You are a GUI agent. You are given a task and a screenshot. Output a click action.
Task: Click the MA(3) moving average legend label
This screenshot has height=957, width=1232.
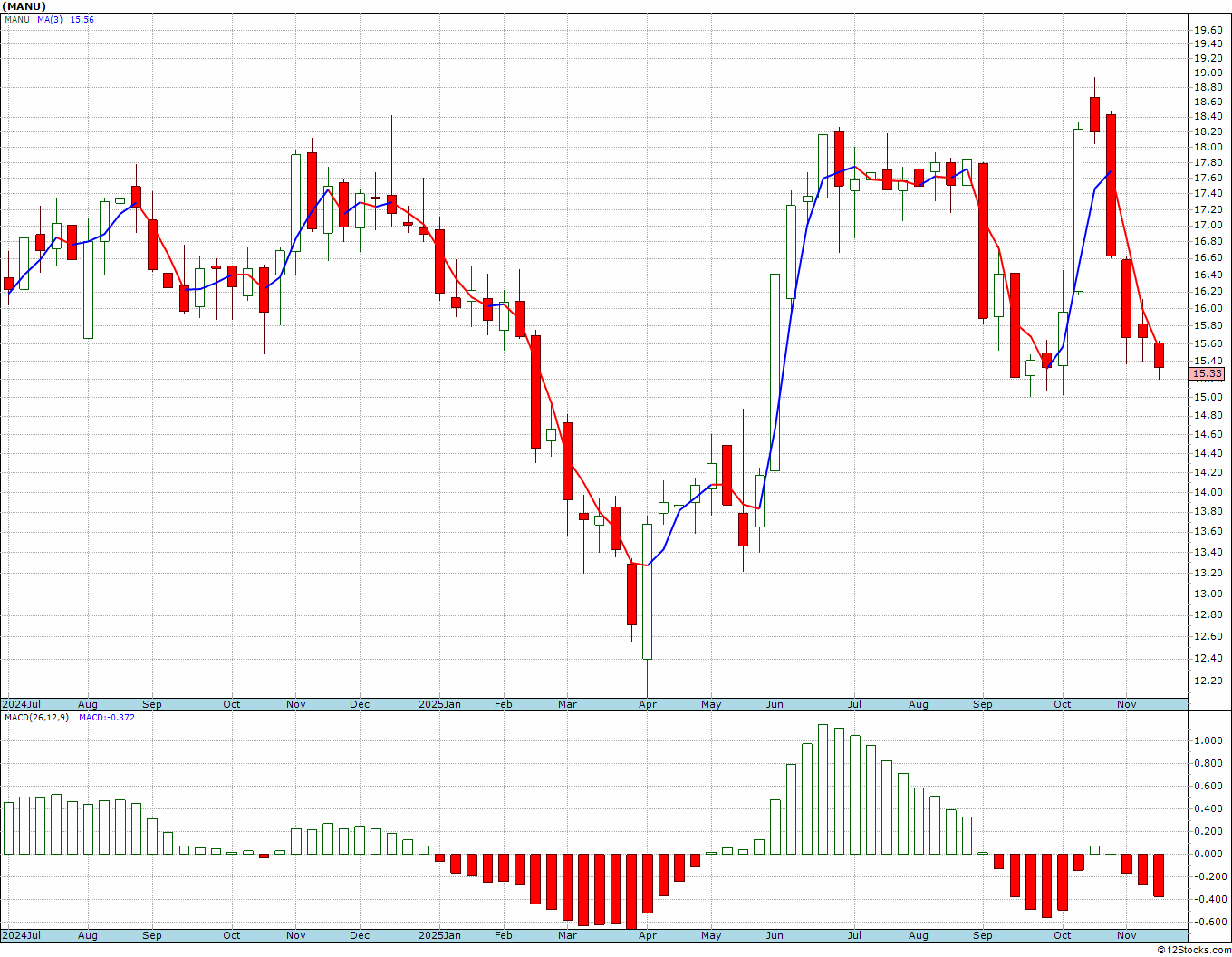coord(50,19)
